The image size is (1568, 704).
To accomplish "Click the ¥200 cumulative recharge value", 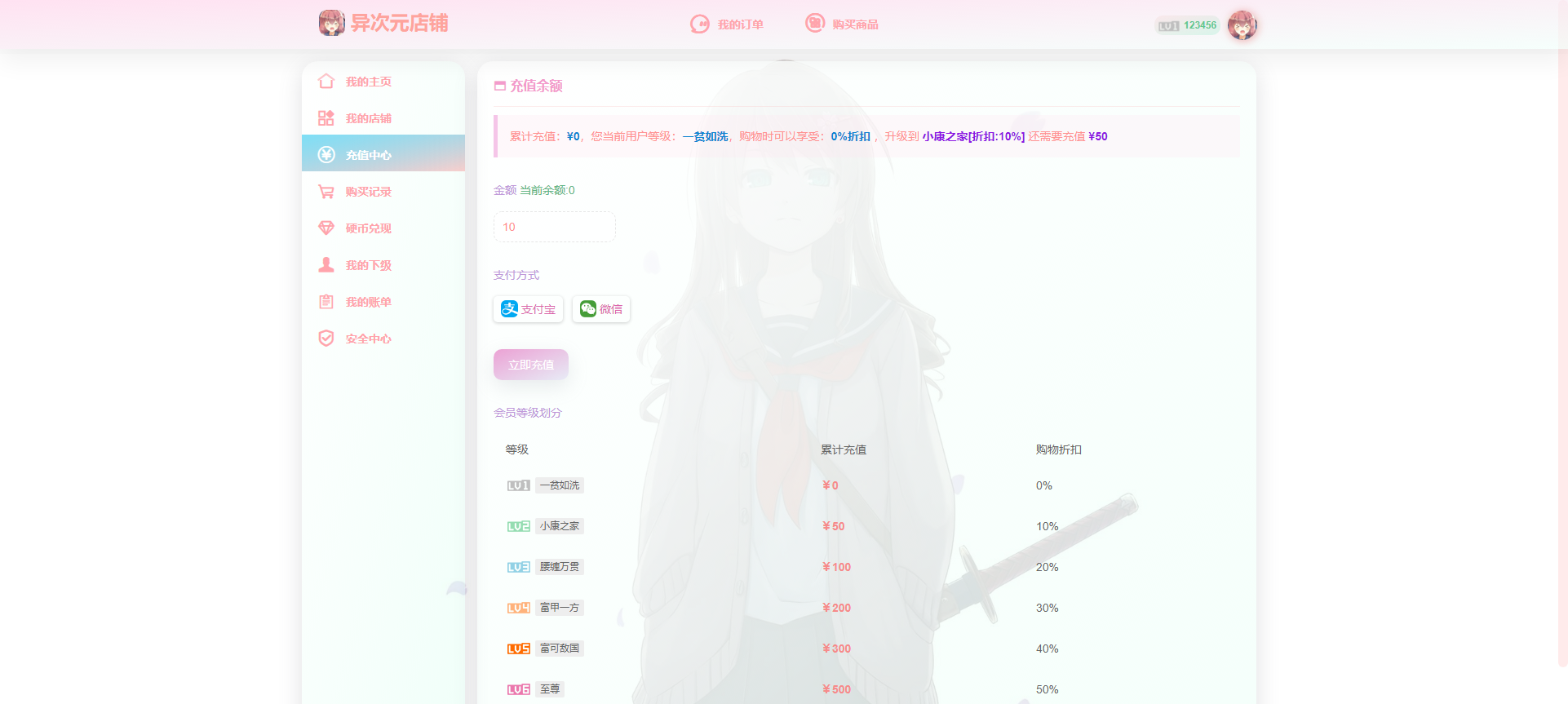I will 836,608.
